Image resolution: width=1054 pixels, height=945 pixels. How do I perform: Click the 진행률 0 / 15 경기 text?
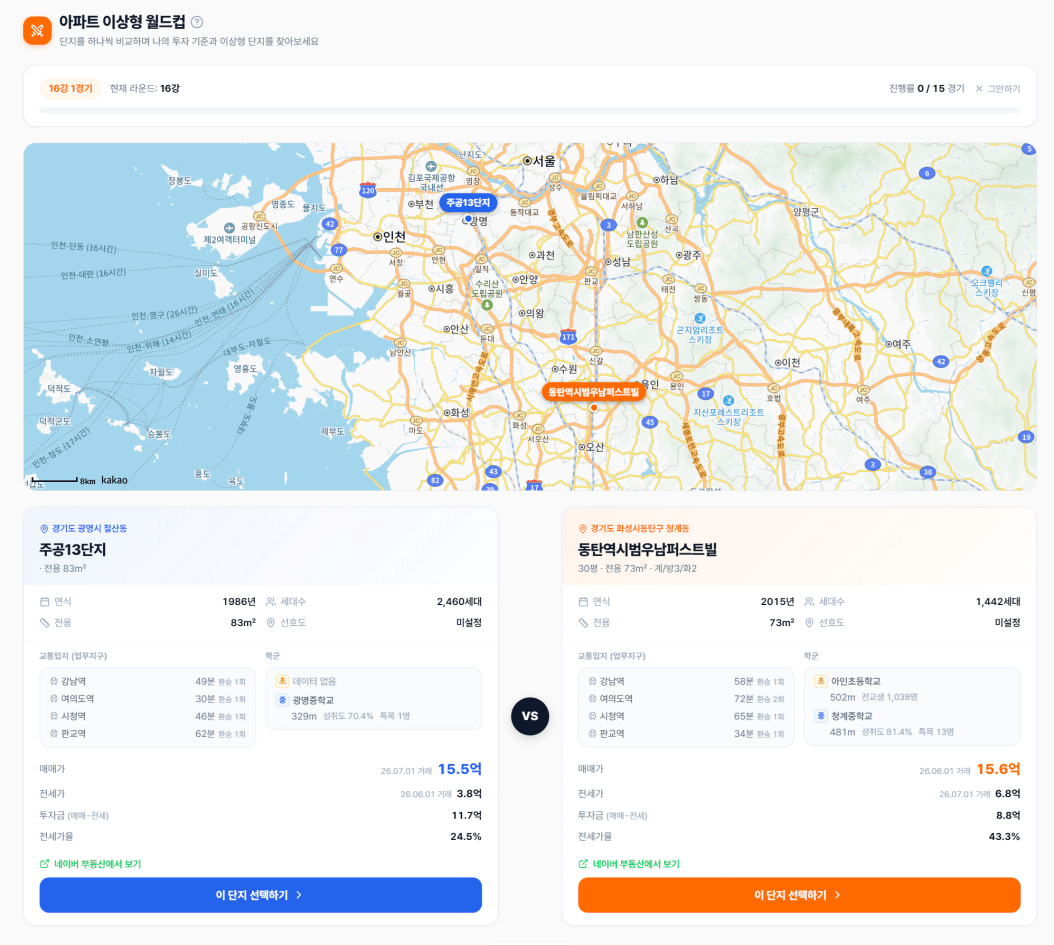[926, 89]
